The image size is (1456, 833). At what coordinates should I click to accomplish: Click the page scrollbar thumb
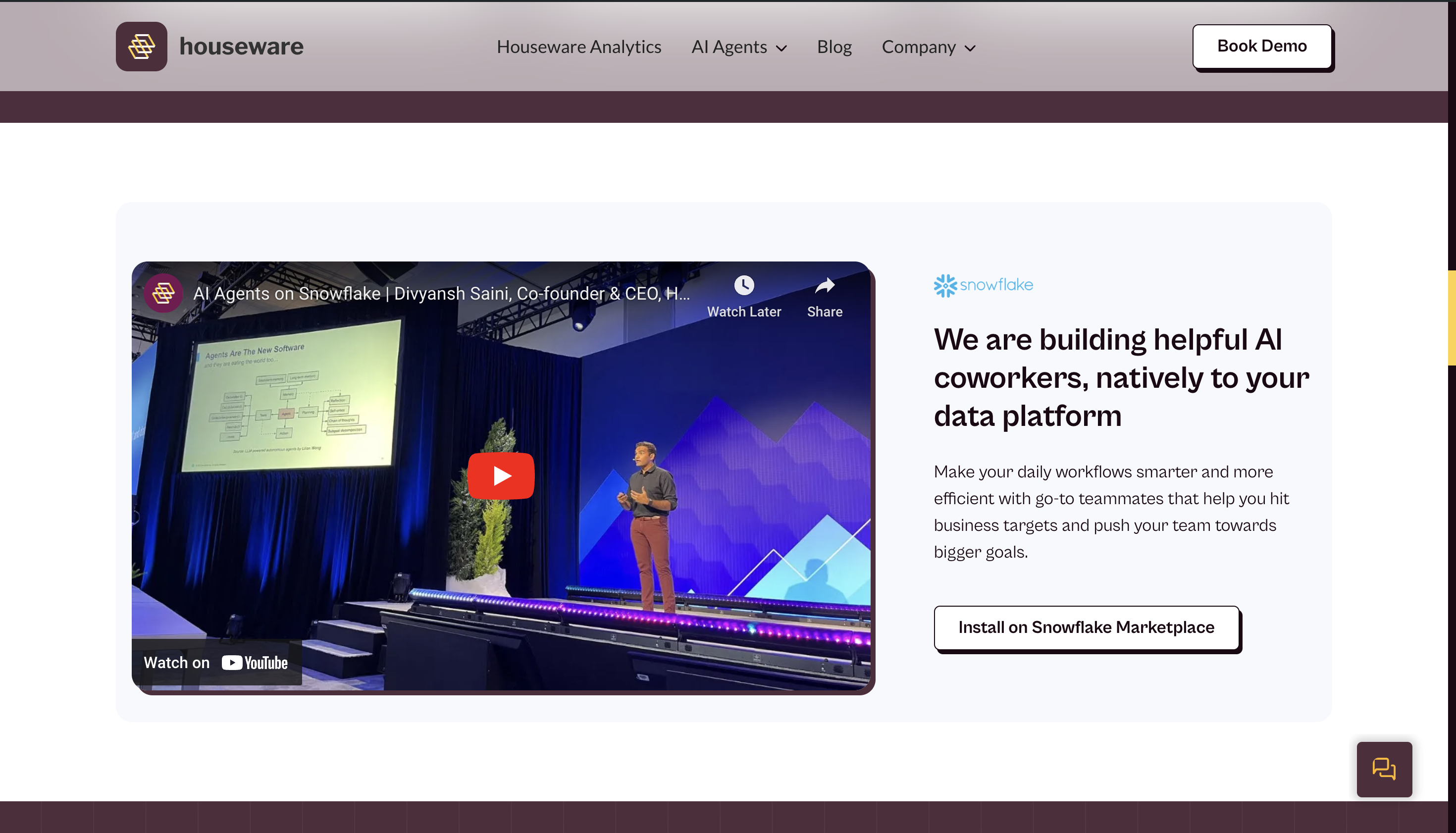pos(1452,317)
